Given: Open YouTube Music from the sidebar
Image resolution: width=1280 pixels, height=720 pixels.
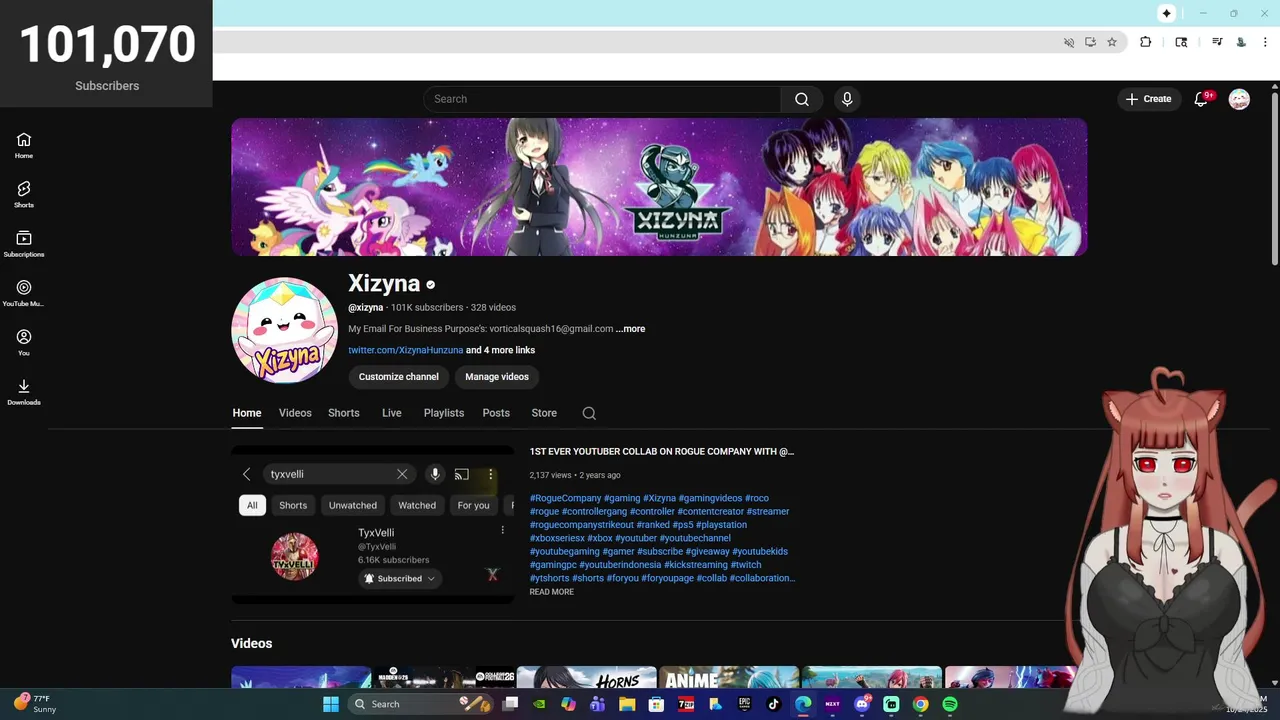Looking at the screenshot, I should pos(24,293).
